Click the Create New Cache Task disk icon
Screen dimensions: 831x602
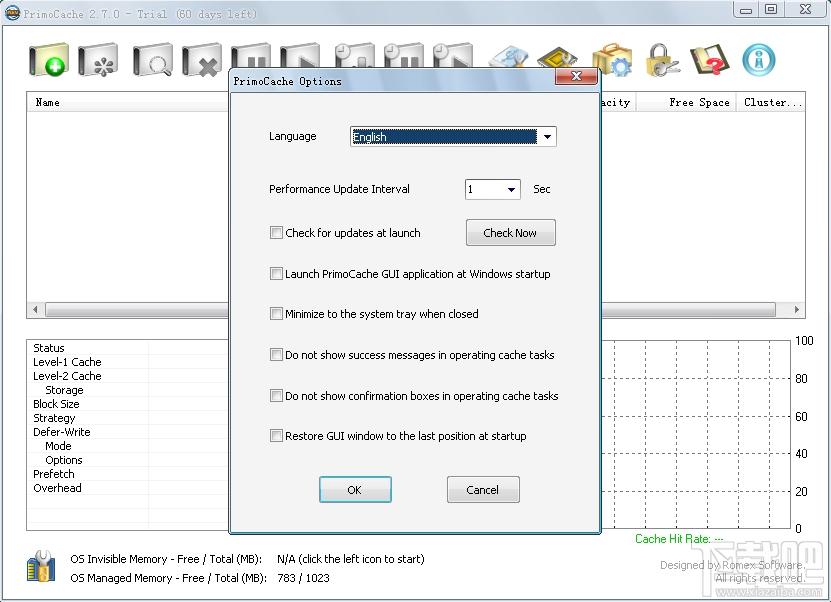coord(48,60)
